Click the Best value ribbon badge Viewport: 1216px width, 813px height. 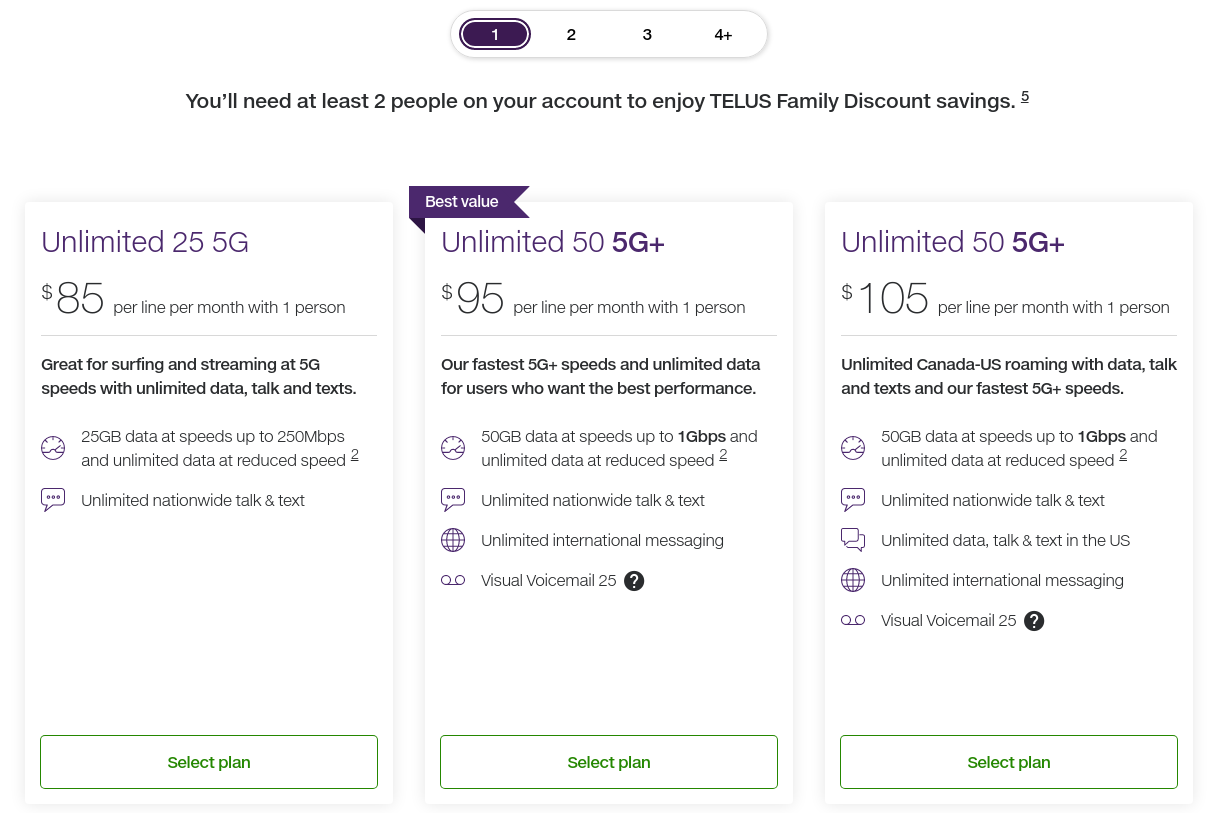(x=463, y=202)
